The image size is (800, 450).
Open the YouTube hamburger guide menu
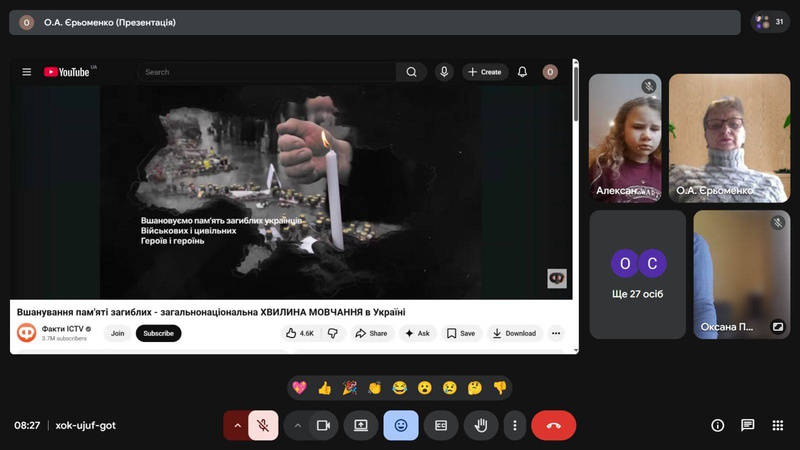point(27,72)
